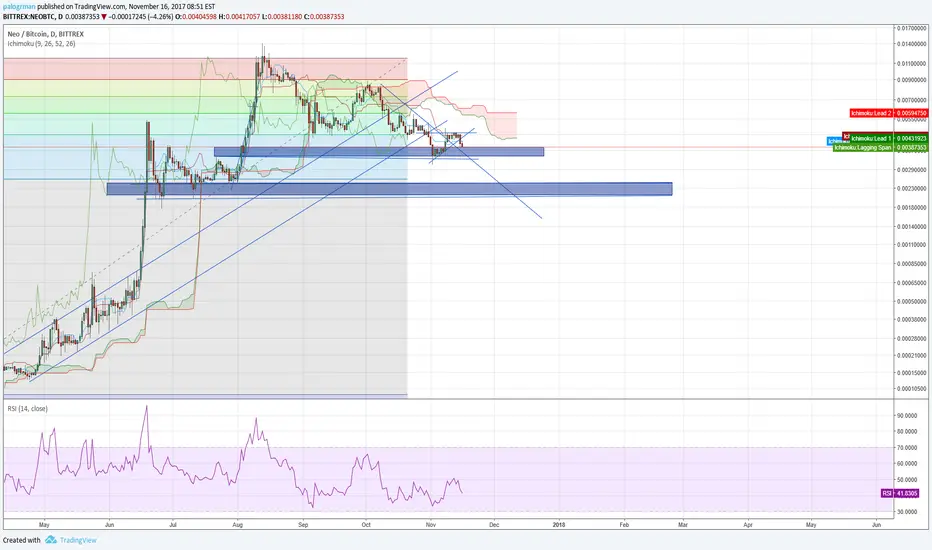Viewport: 932px width, 550px height.
Task: Click the 0.00900000 price axis label
Action: pyautogui.click(x=912, y=80)
